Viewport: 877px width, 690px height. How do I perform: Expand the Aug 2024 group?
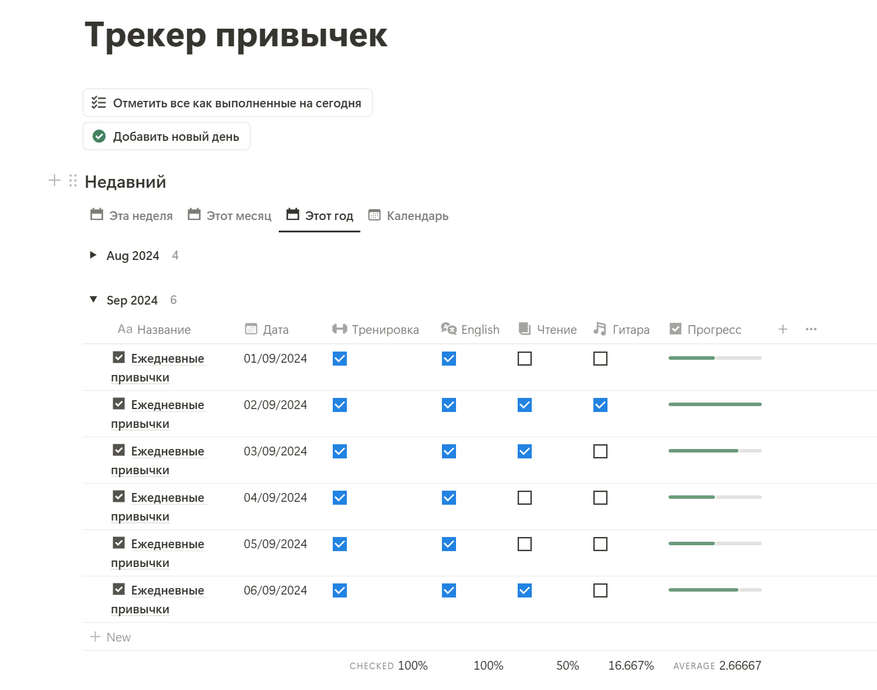(x=93, y=255)
